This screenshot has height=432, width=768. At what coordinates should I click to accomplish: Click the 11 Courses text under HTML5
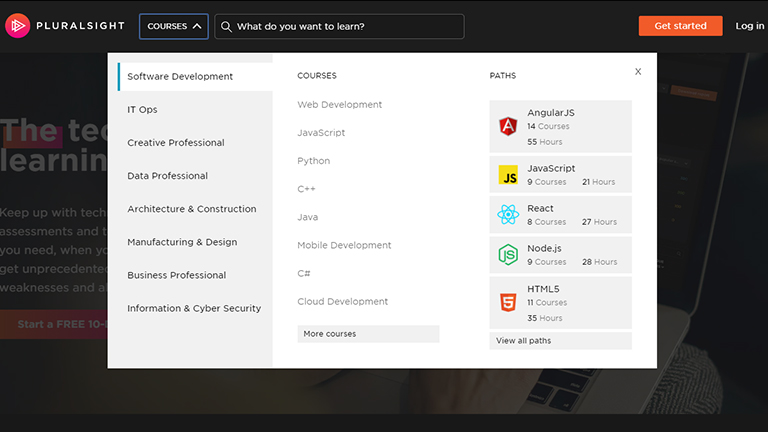pyautogui.click(x=547, y=303)
